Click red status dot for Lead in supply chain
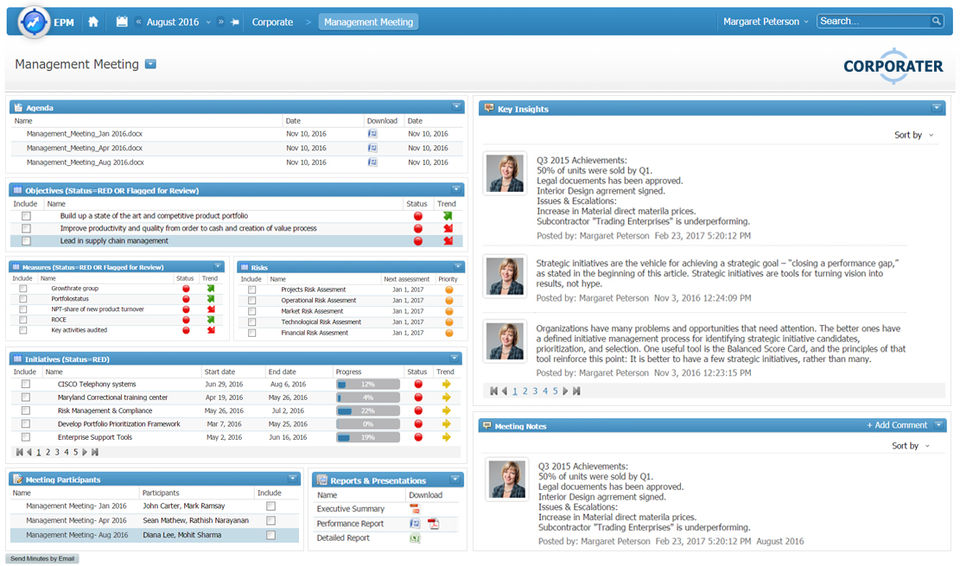 418,241
